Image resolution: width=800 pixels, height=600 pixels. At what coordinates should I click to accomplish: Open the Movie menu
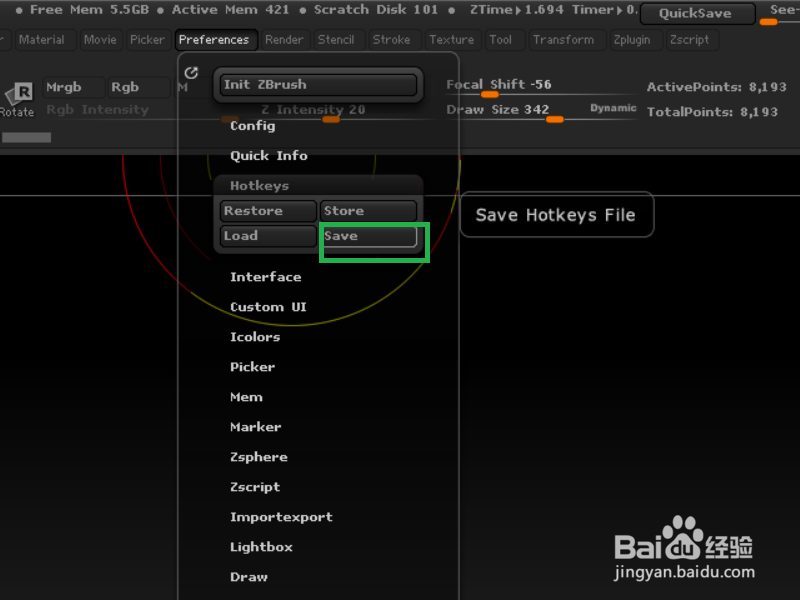coord(100,40)
